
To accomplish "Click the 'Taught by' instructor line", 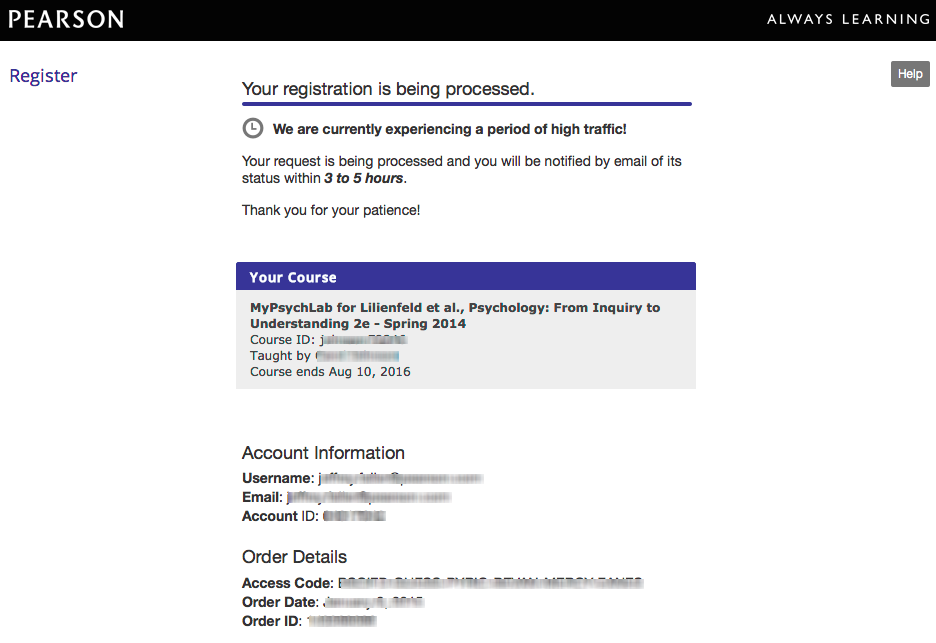I will (x=324, y=356).
